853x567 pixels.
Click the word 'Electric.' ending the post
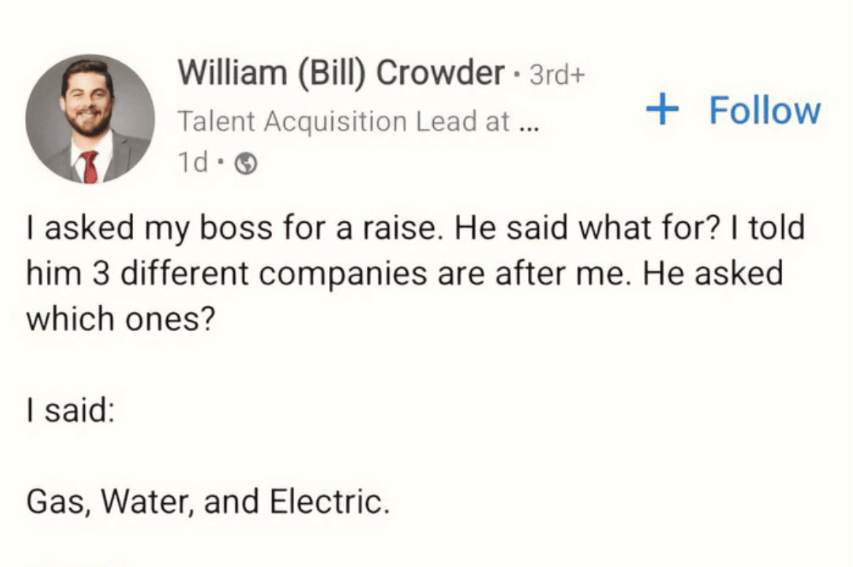point(328,502)
